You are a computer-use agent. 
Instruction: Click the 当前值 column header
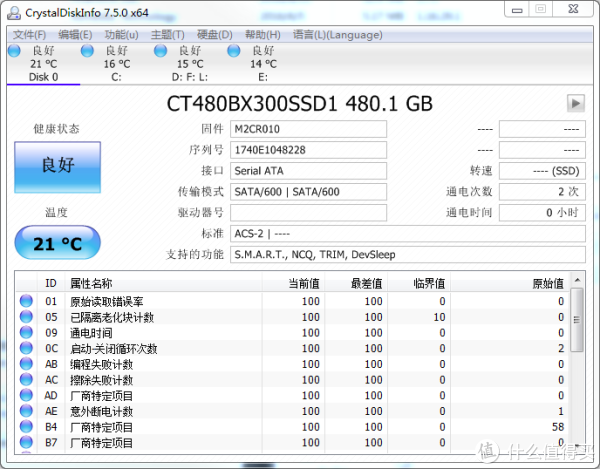293,283
